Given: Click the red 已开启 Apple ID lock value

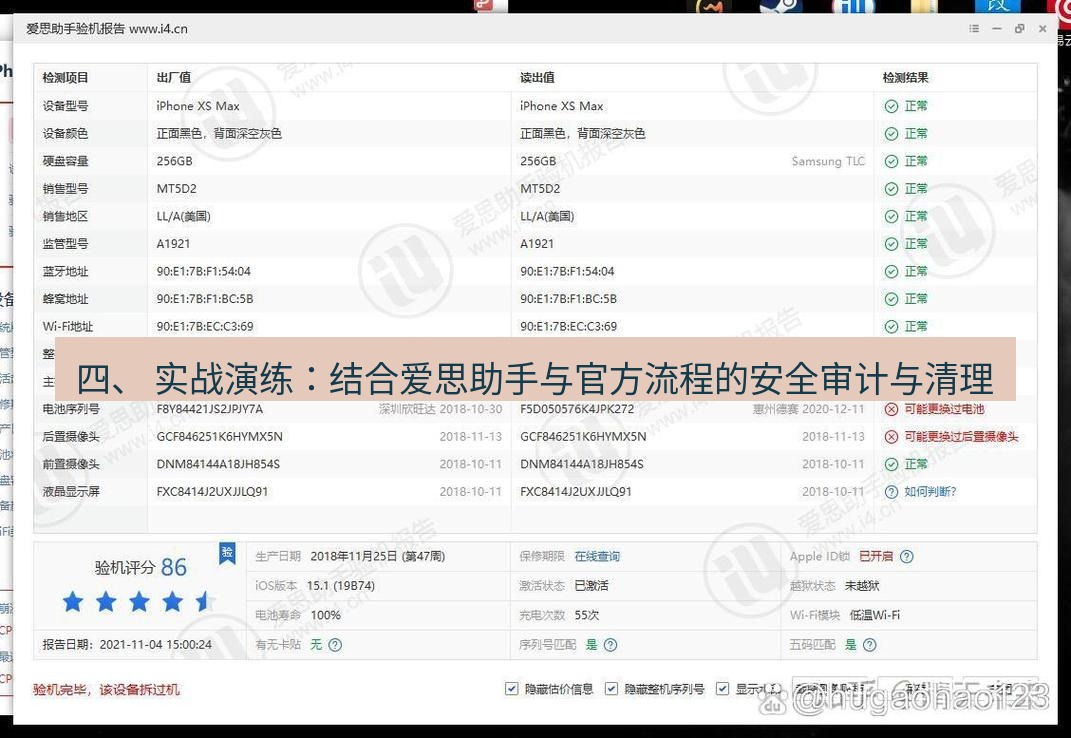Looking at the screenshot, I should pyautogui.click(x=876, y=556).
